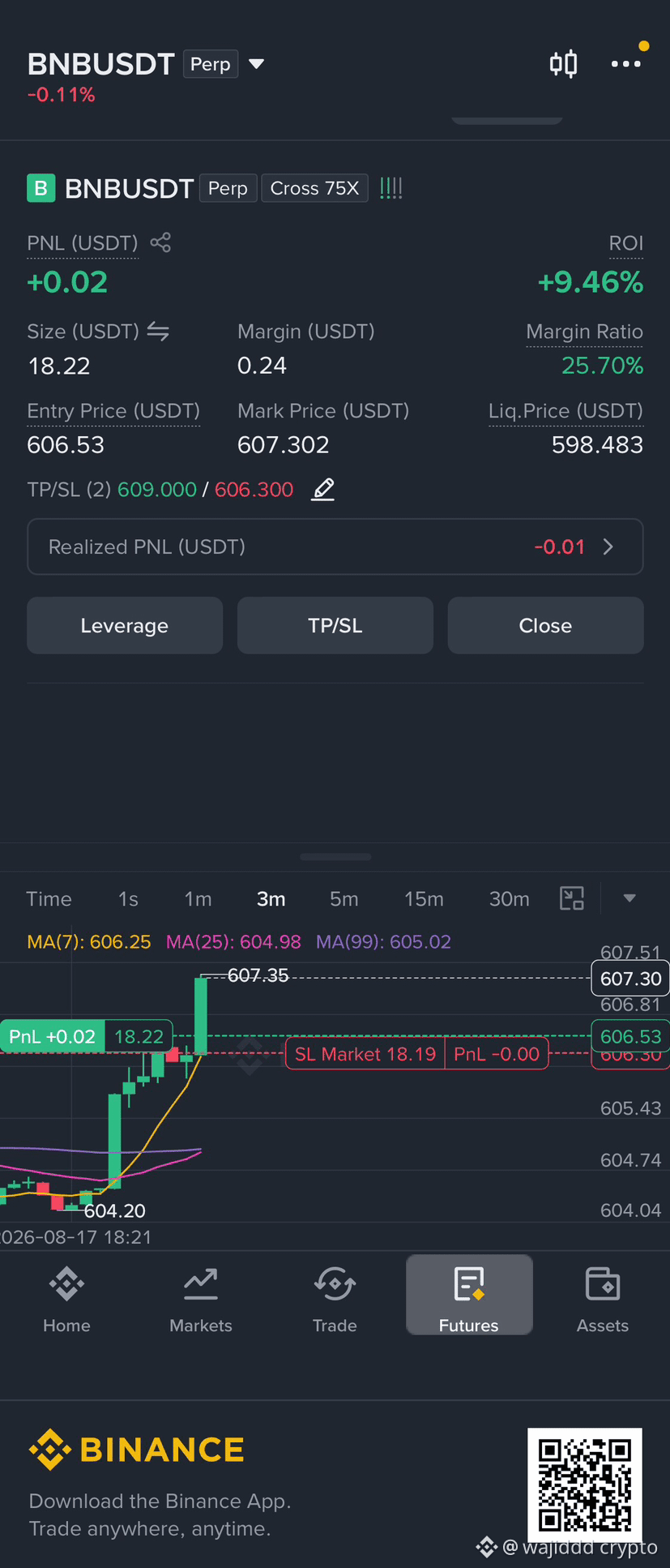The height and width of the screenshot is (1568, 670).
Task: Go to Futures tab
Action: click(469, 1296)
